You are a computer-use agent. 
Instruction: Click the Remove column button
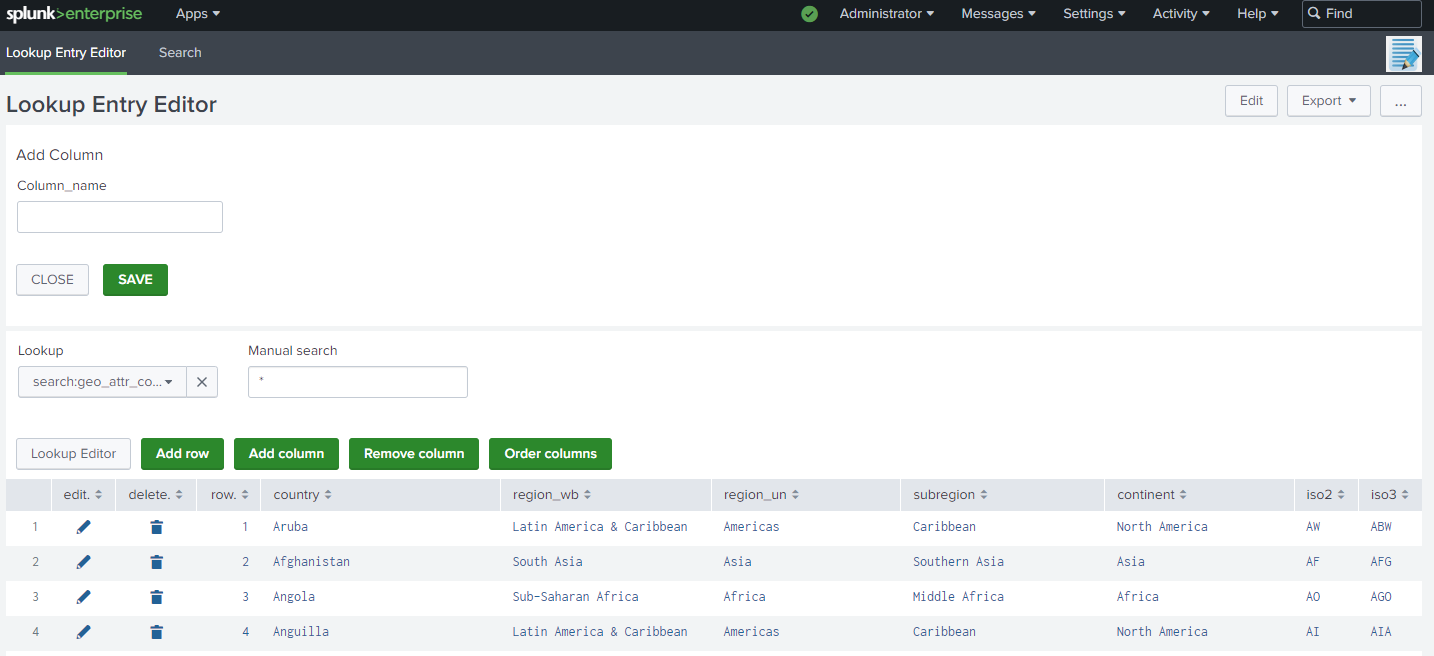click(414, 454)
